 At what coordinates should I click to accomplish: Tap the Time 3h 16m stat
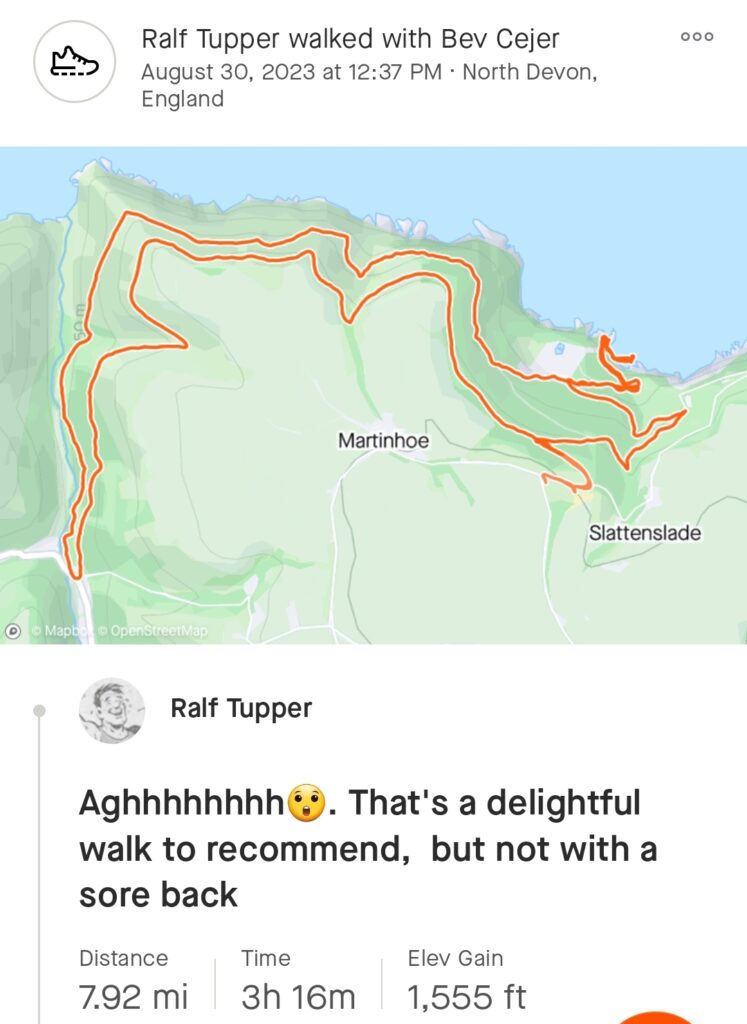298,982
